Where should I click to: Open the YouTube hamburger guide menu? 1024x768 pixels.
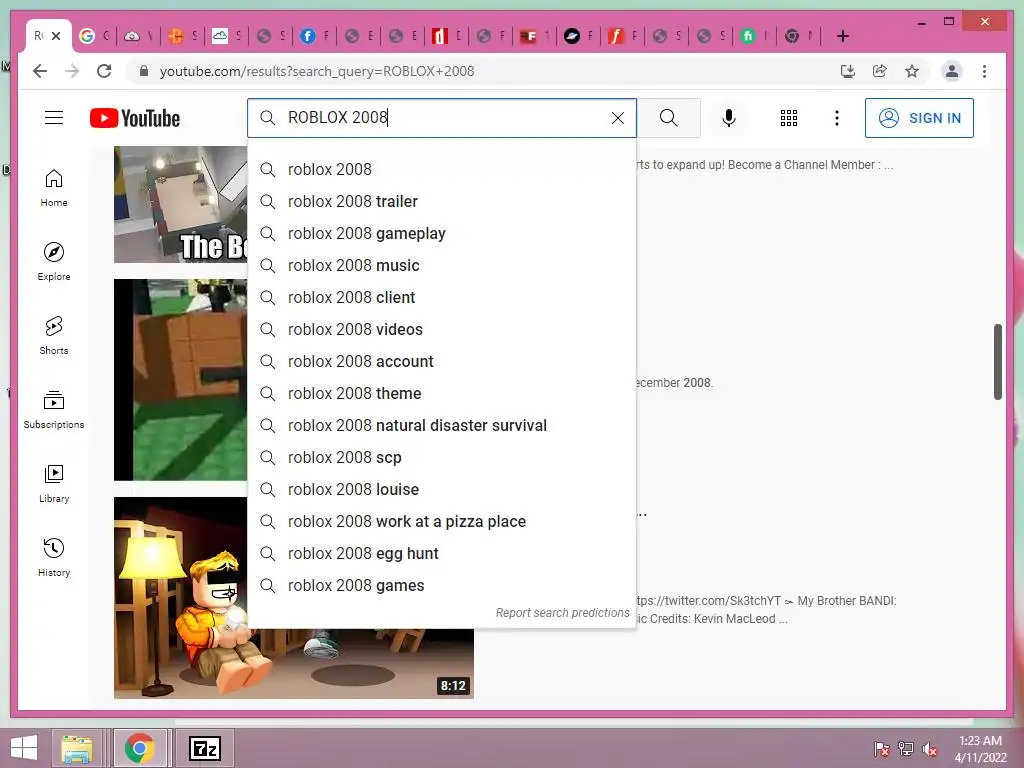pyautogui.click(x=54, y=118)
